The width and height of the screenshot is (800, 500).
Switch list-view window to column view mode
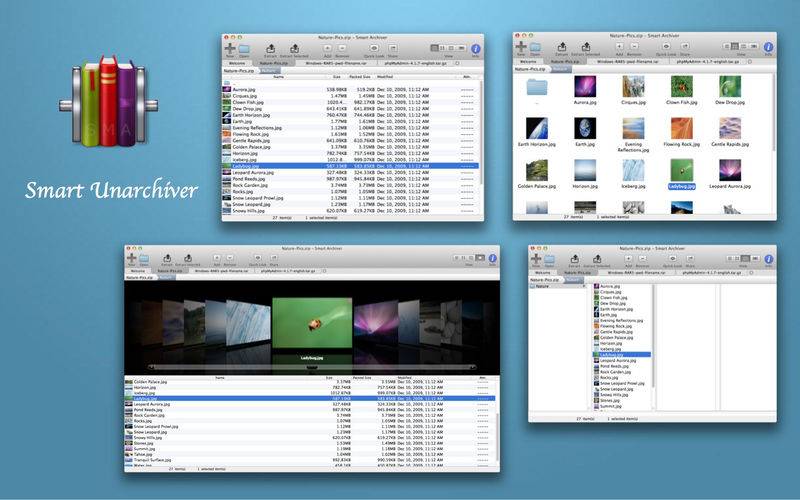click(452, 48)
